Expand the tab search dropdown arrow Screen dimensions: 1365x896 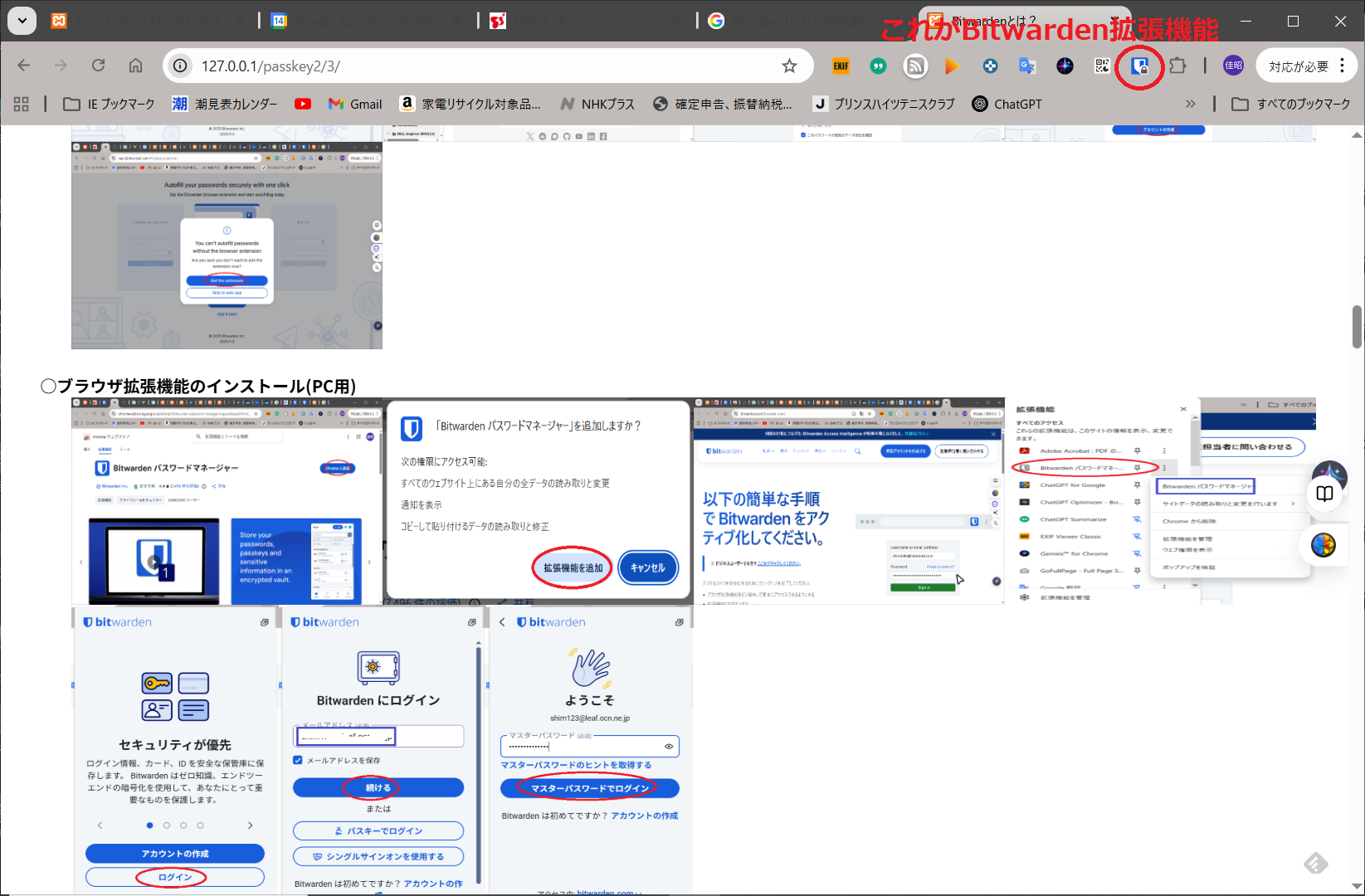(22, 21)
